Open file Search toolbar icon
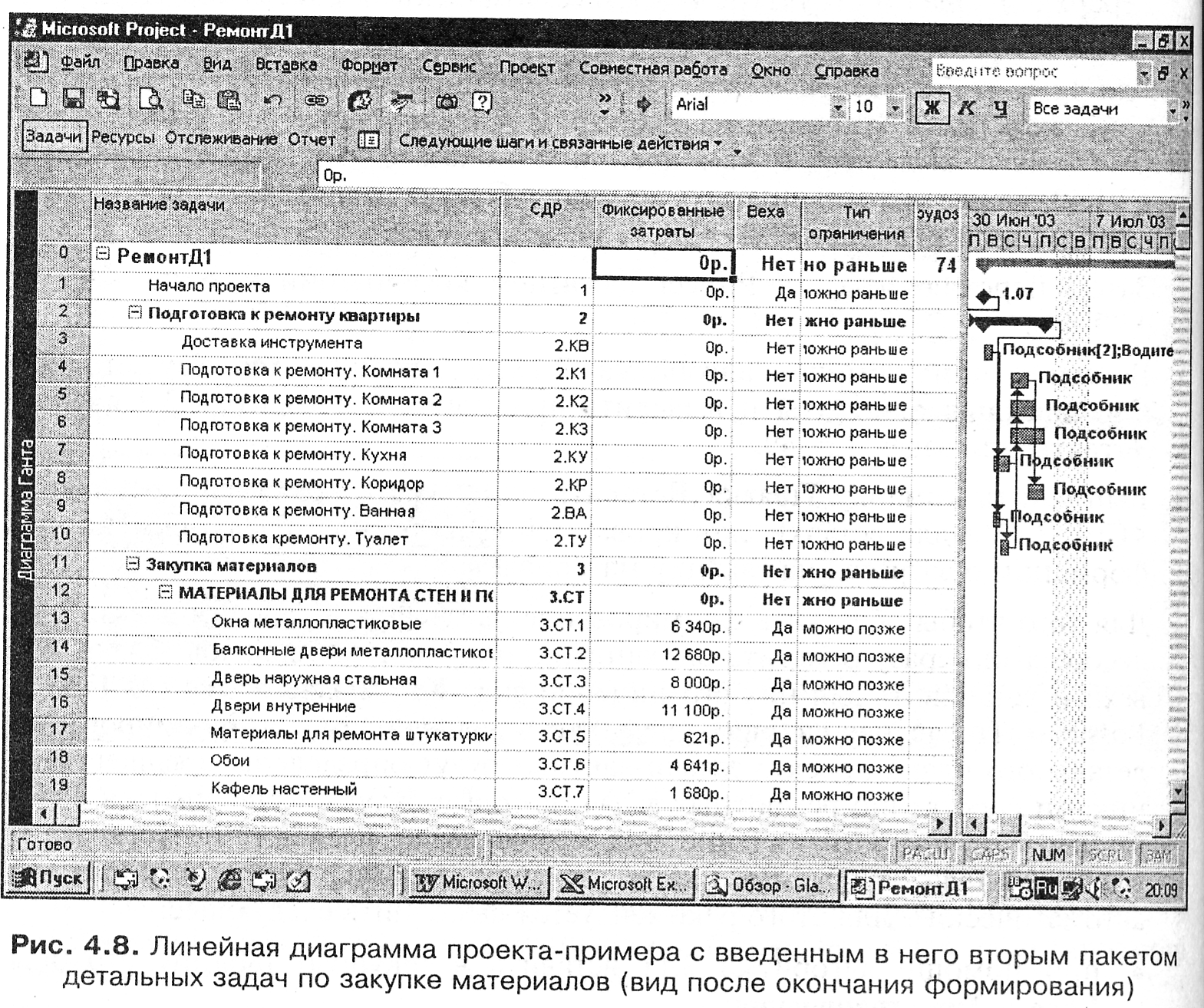The height and width of the screenshot is (1008, 1204). pyautogui.click(x=107, y=100)
